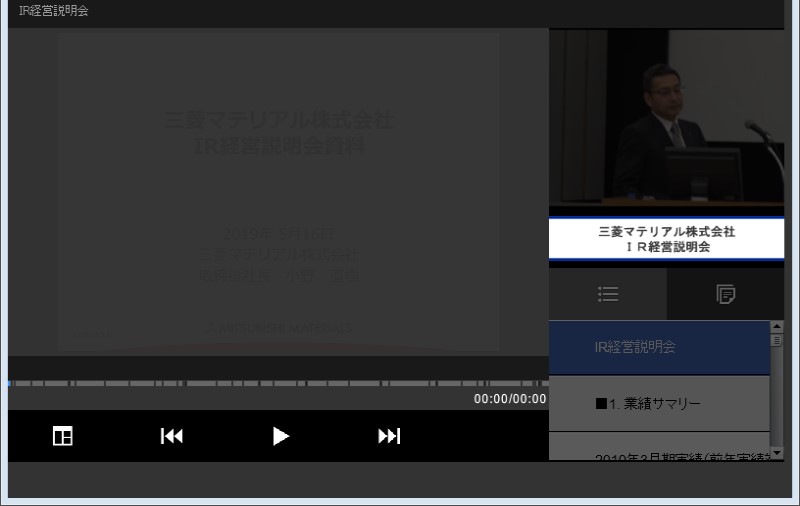Click the scroll down arrow of chapter list

point(777,453)
